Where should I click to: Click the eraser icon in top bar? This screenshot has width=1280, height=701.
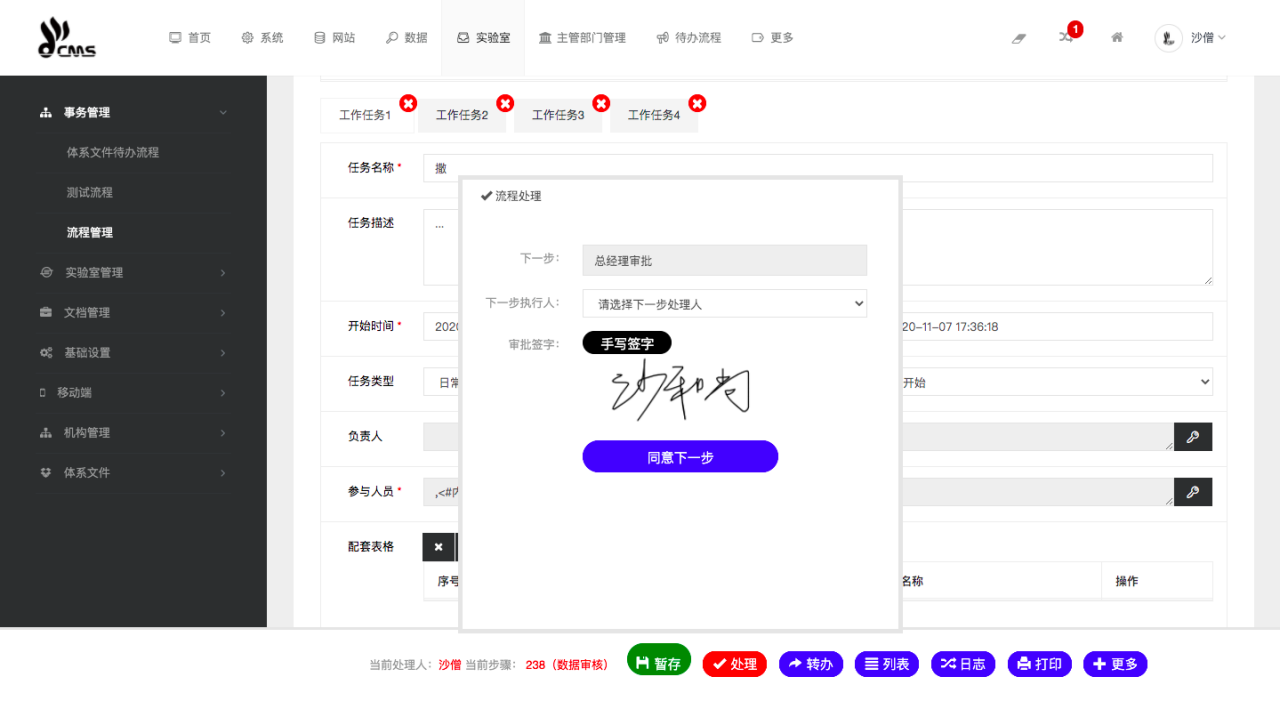tap(1019, 38)
